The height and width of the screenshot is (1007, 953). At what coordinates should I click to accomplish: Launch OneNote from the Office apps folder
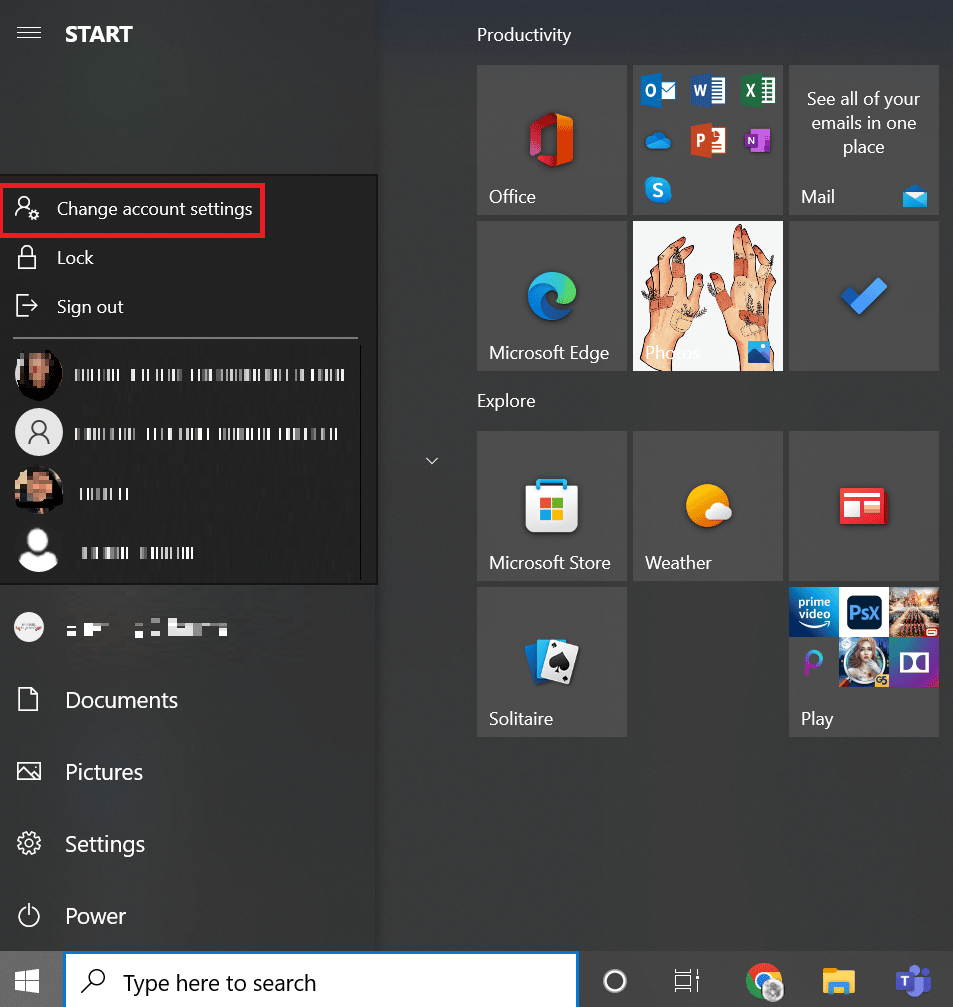pos(758,141)
